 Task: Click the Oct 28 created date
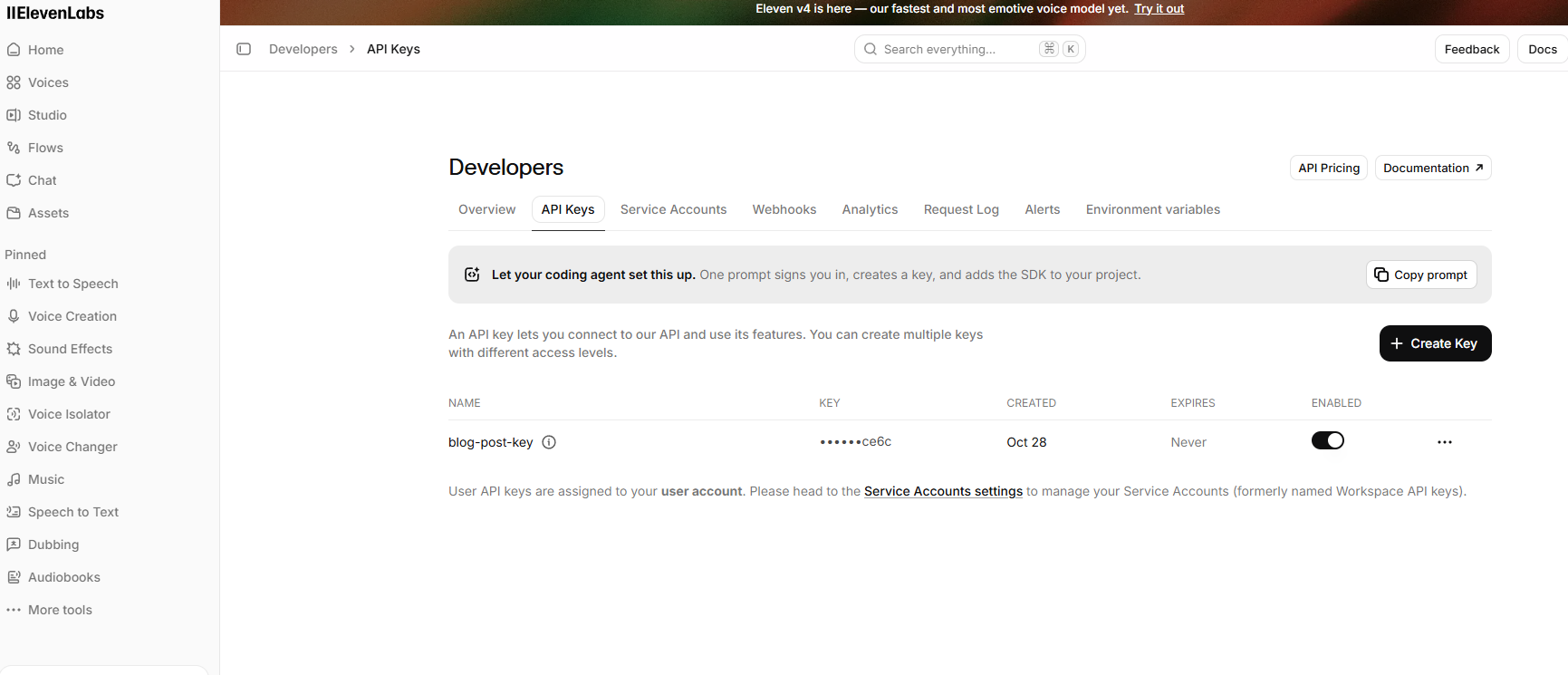1026,442
